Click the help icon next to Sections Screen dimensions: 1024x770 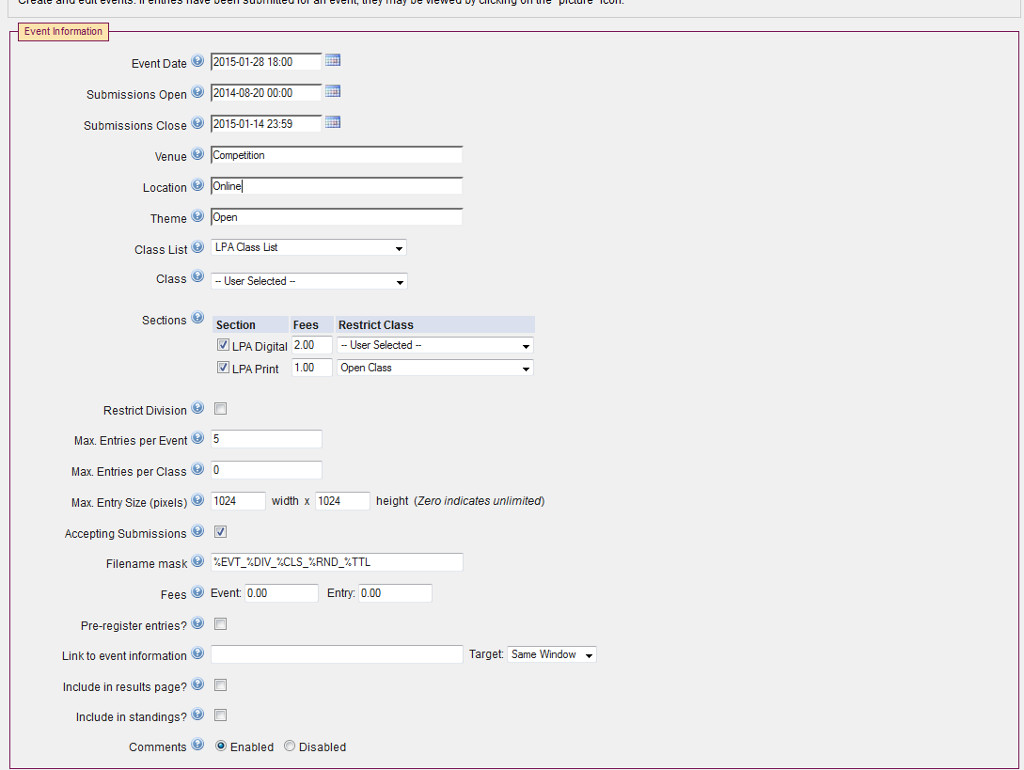click(x=197, y=318)
